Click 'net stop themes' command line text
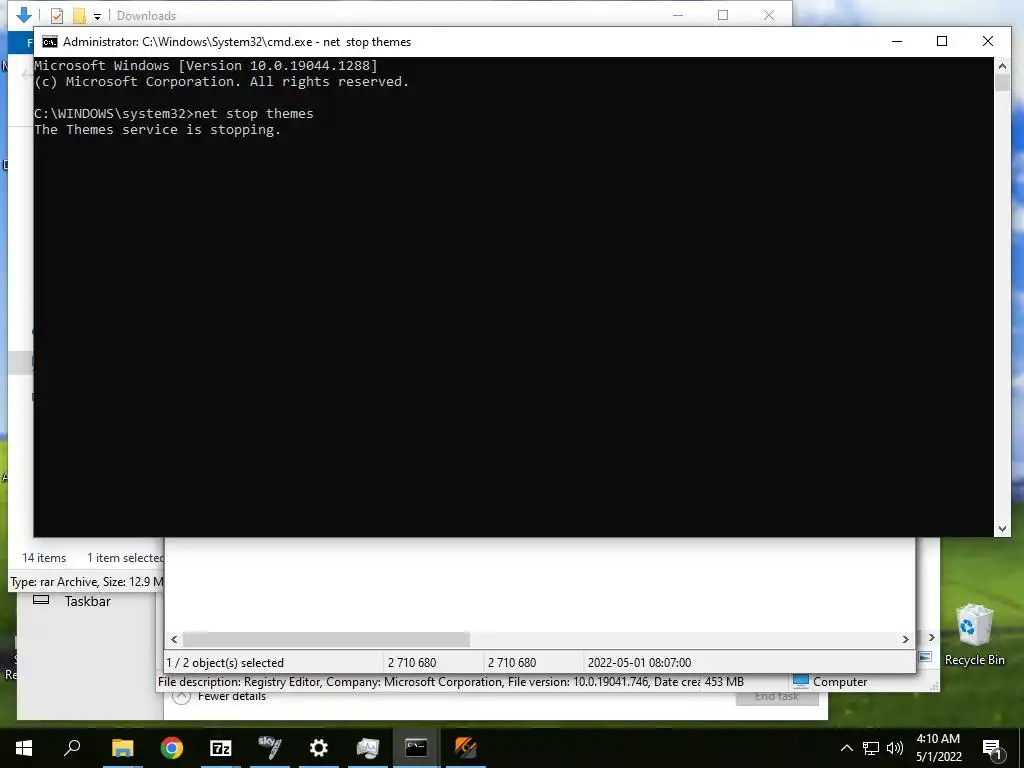Image resolution: width=1024 pixels, height=768 pixels. coord(254,114)
